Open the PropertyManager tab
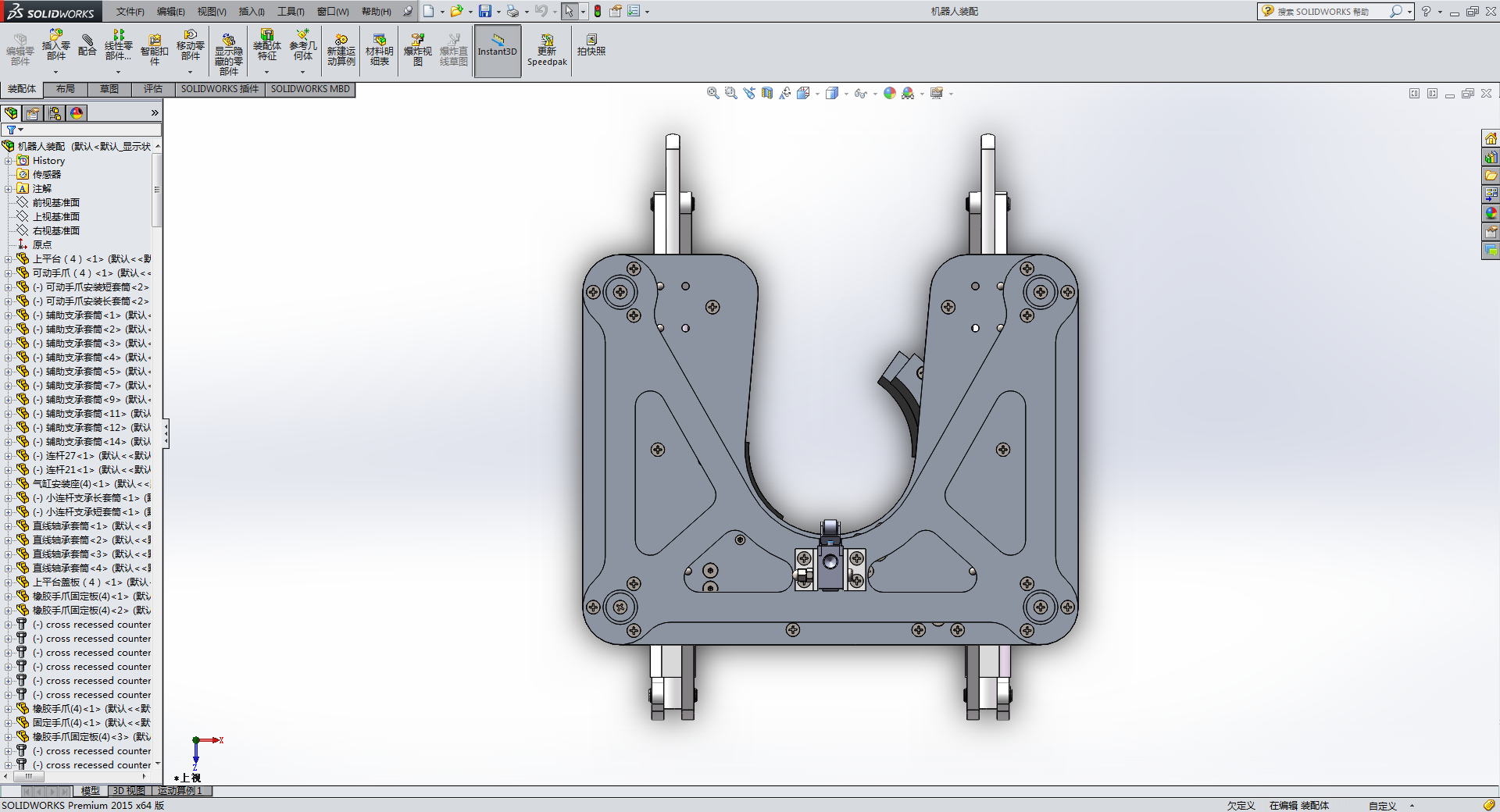The image size is (1500, 812). (33, 113)
